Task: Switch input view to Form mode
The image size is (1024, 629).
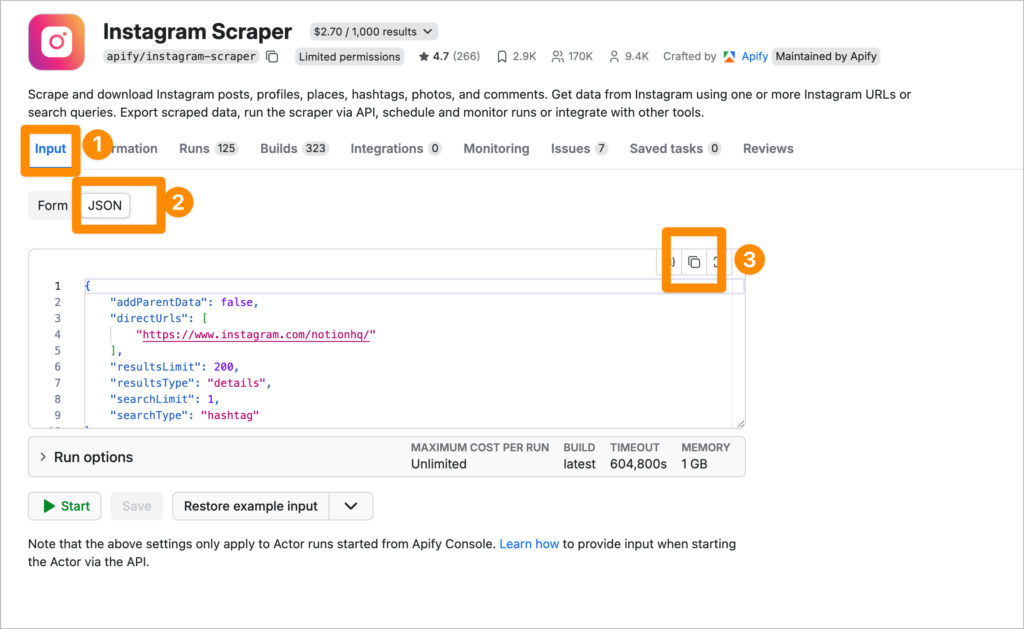Action: [52, 205]
